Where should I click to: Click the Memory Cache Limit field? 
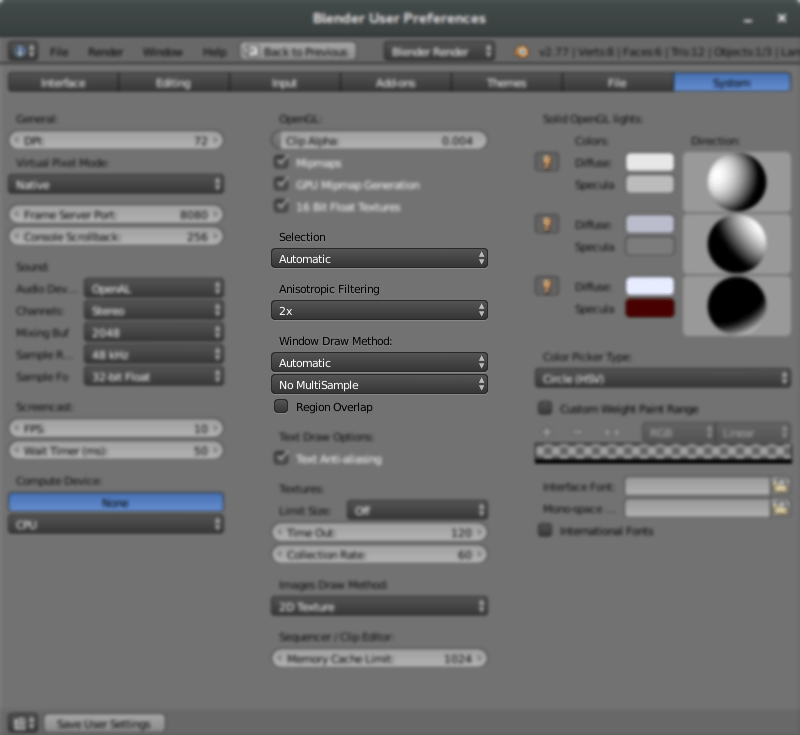pyautogui.click(x=380, y=658)
